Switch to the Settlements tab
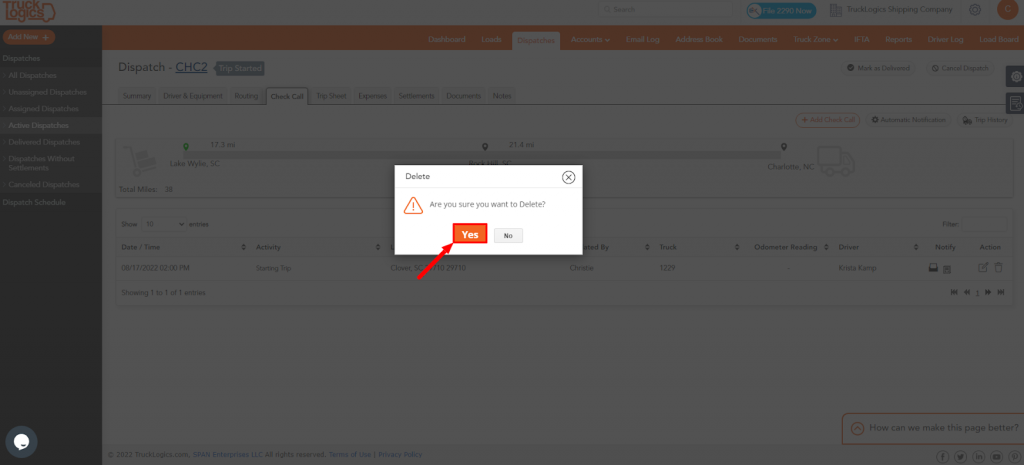Viewport: 1024px width, 465px height. tap(417, 96)
